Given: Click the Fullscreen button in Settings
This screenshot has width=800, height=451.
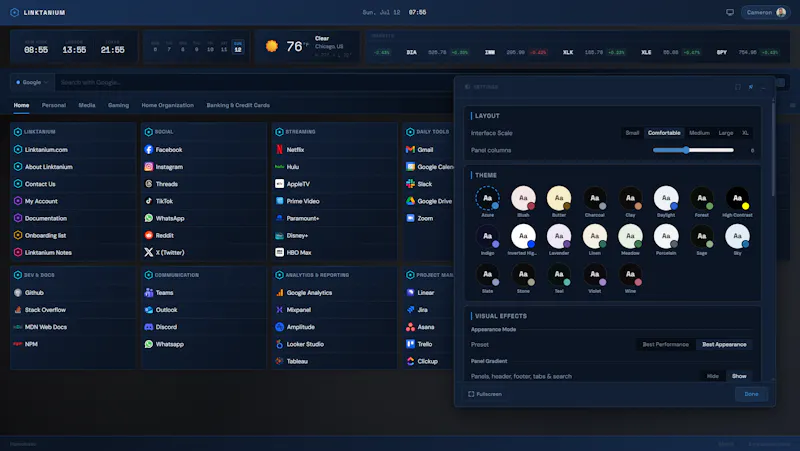Looking at the screenshot, I should pos(485,394).
